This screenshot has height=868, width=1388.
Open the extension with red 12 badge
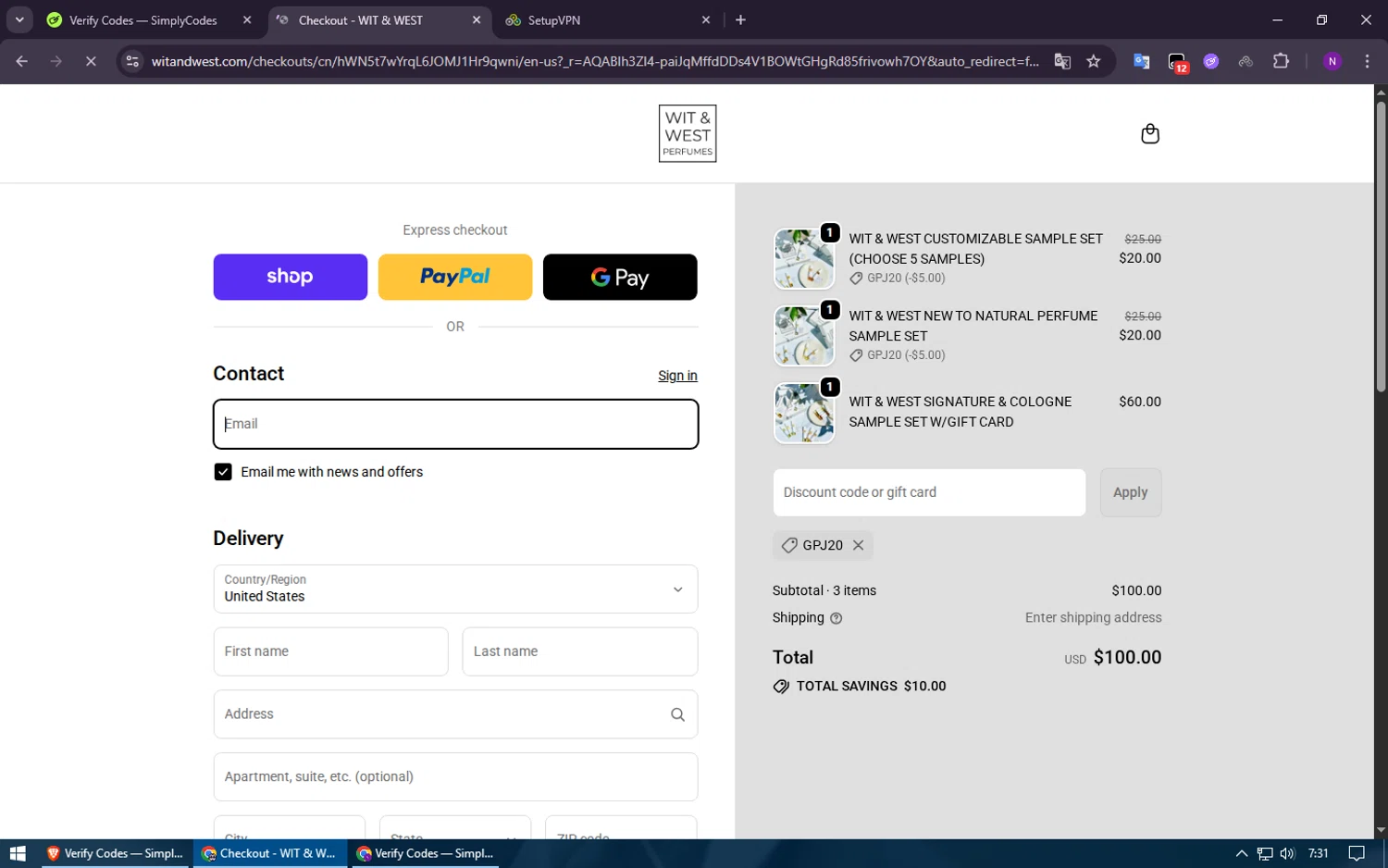click(1177, 62)
